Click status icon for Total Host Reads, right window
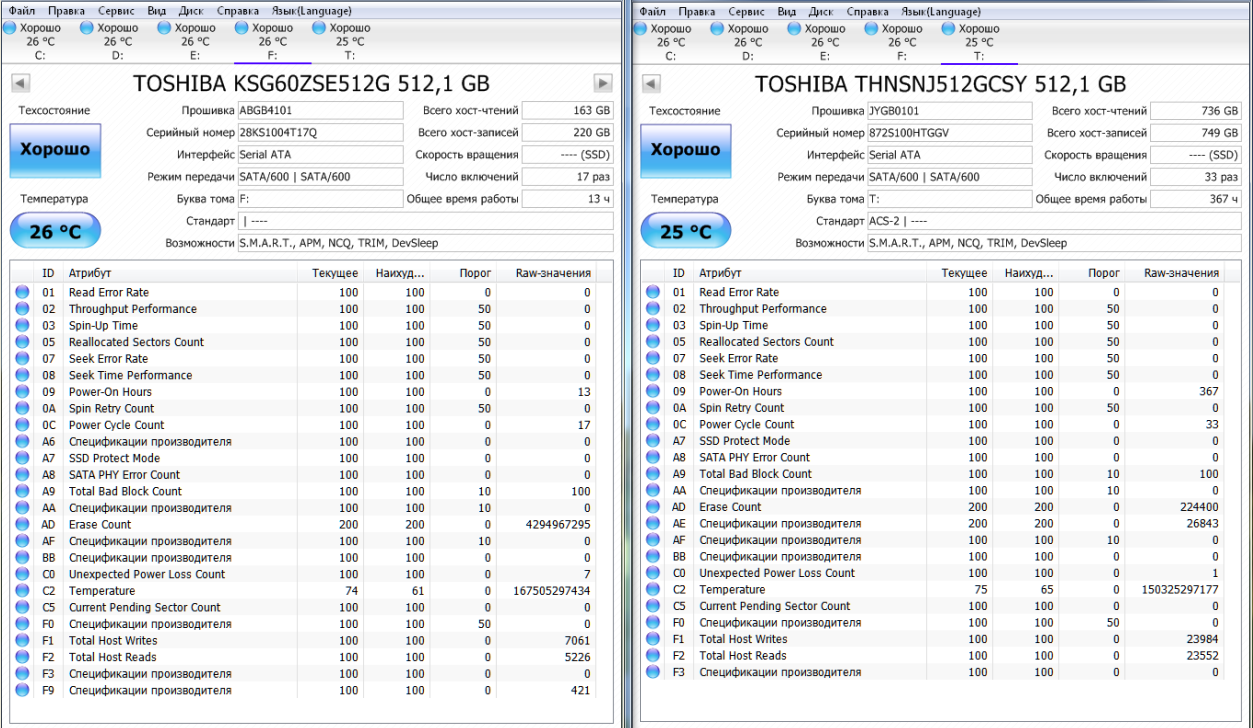 (x=653, y=656)
